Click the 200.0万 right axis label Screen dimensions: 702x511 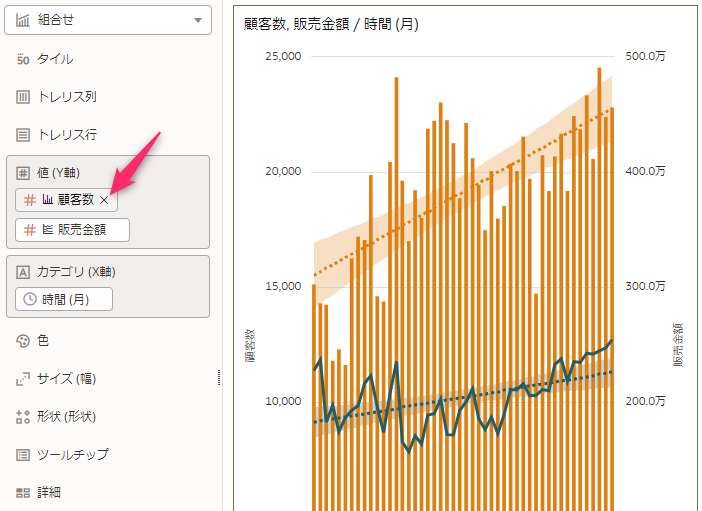[645, 401]
